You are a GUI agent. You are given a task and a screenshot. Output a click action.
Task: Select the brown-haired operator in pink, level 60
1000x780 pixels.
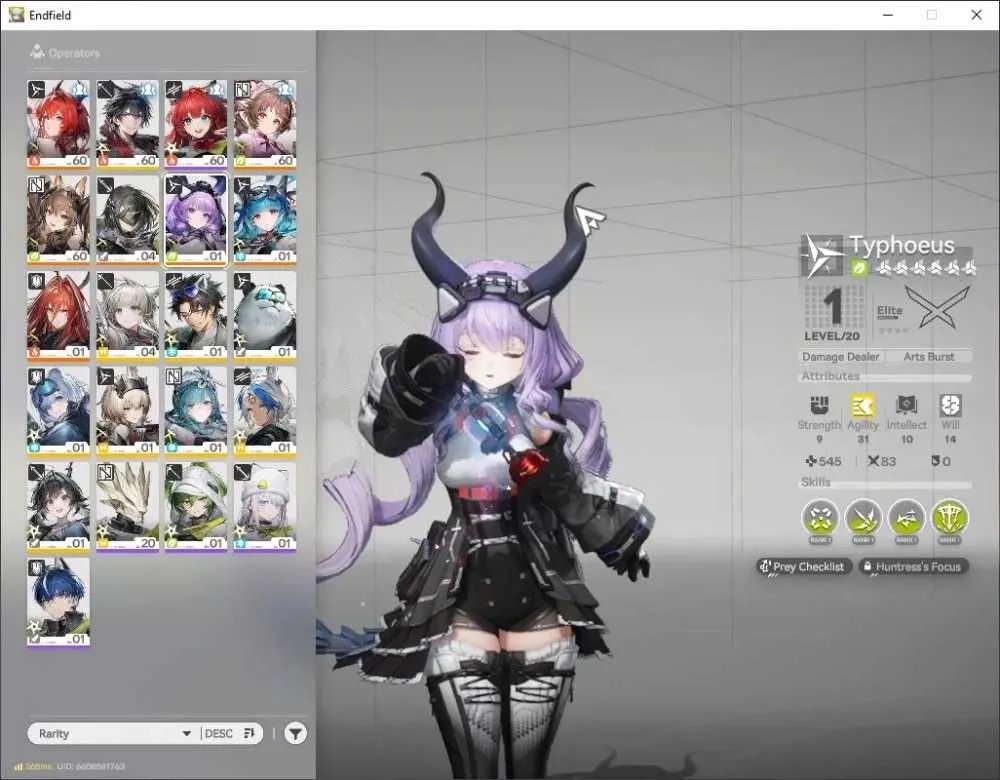[x=265, y=124]
